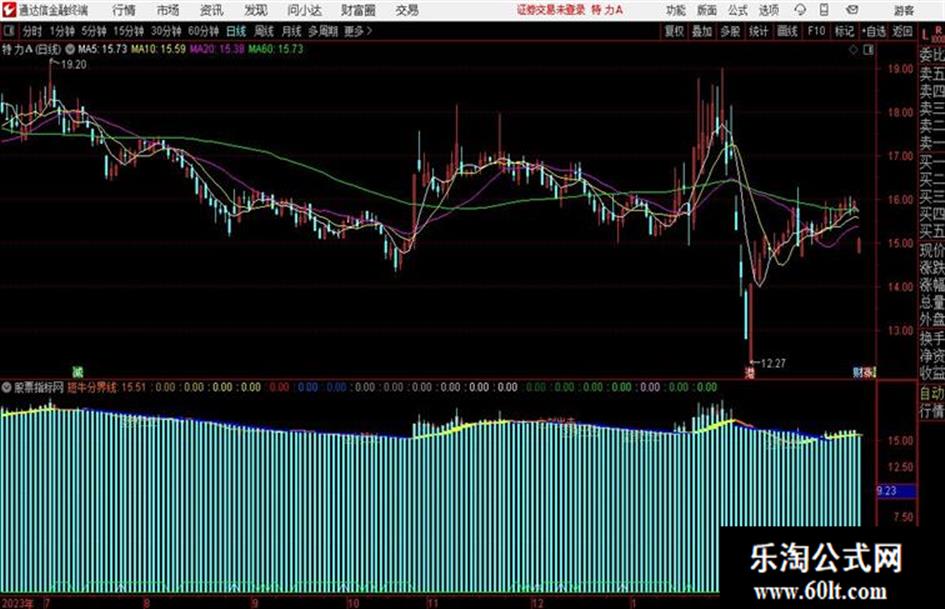Screen dimensions: 945x609
Task: Switch to the 1分钟 period tab
Action: click(x=61, y=31)
